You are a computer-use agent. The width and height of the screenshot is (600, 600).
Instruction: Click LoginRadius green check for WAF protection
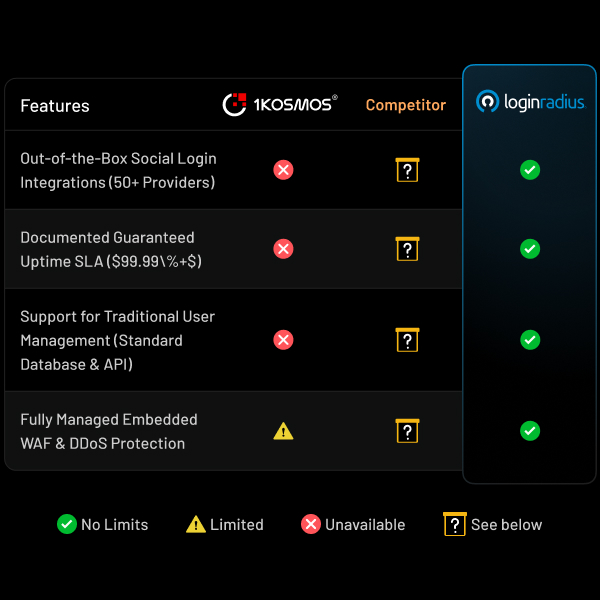click(x=530, y=431)
